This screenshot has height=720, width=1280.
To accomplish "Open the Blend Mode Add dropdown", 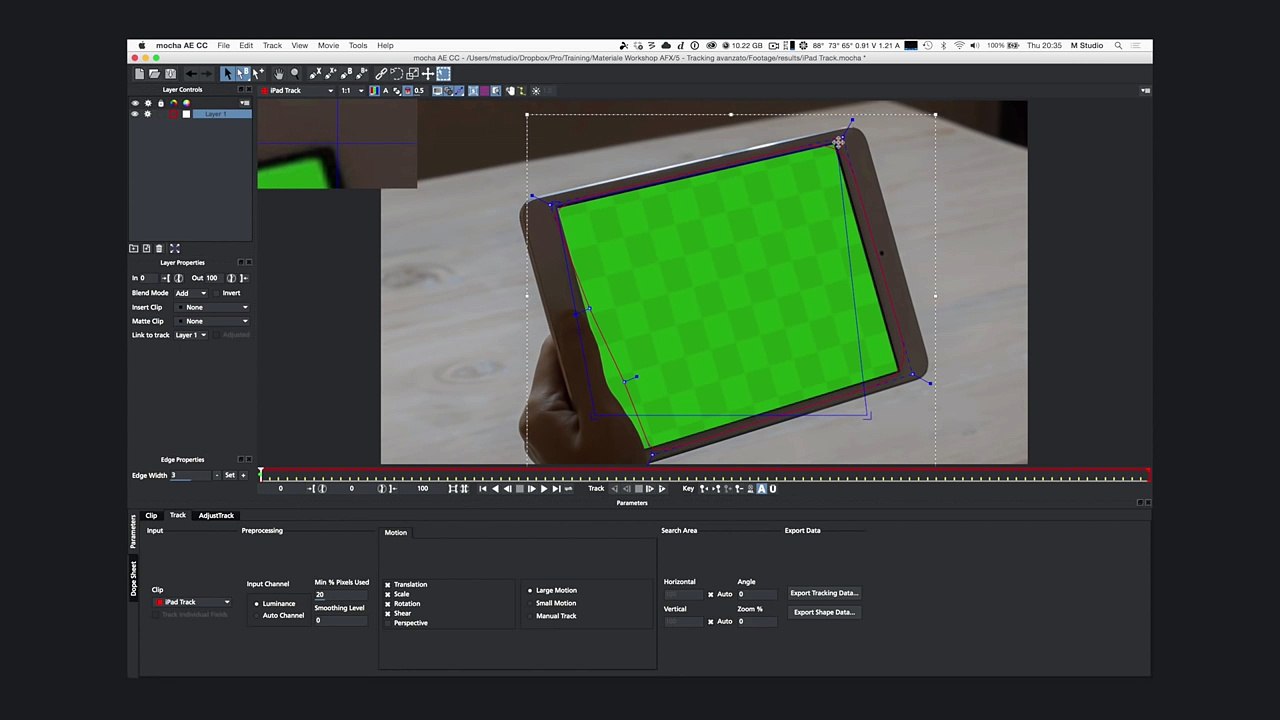I will click(192, 293).
